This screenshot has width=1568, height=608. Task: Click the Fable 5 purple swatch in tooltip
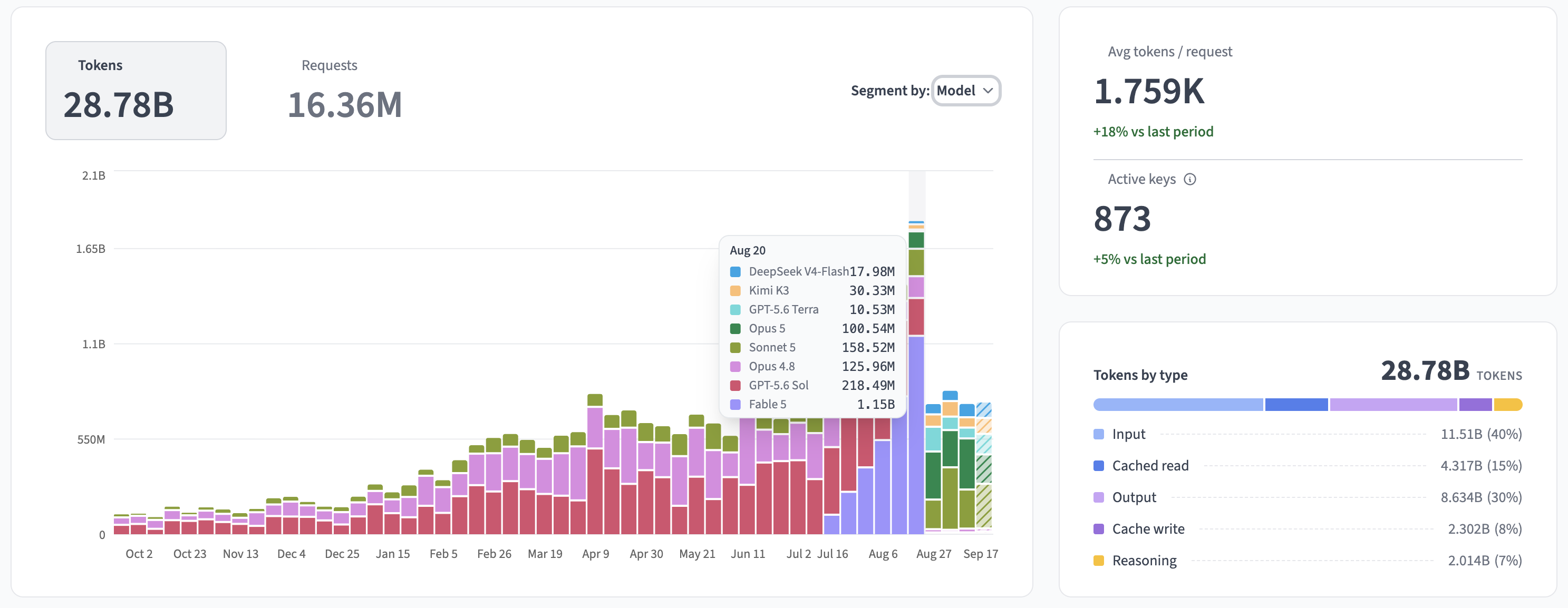coord(735,404)
